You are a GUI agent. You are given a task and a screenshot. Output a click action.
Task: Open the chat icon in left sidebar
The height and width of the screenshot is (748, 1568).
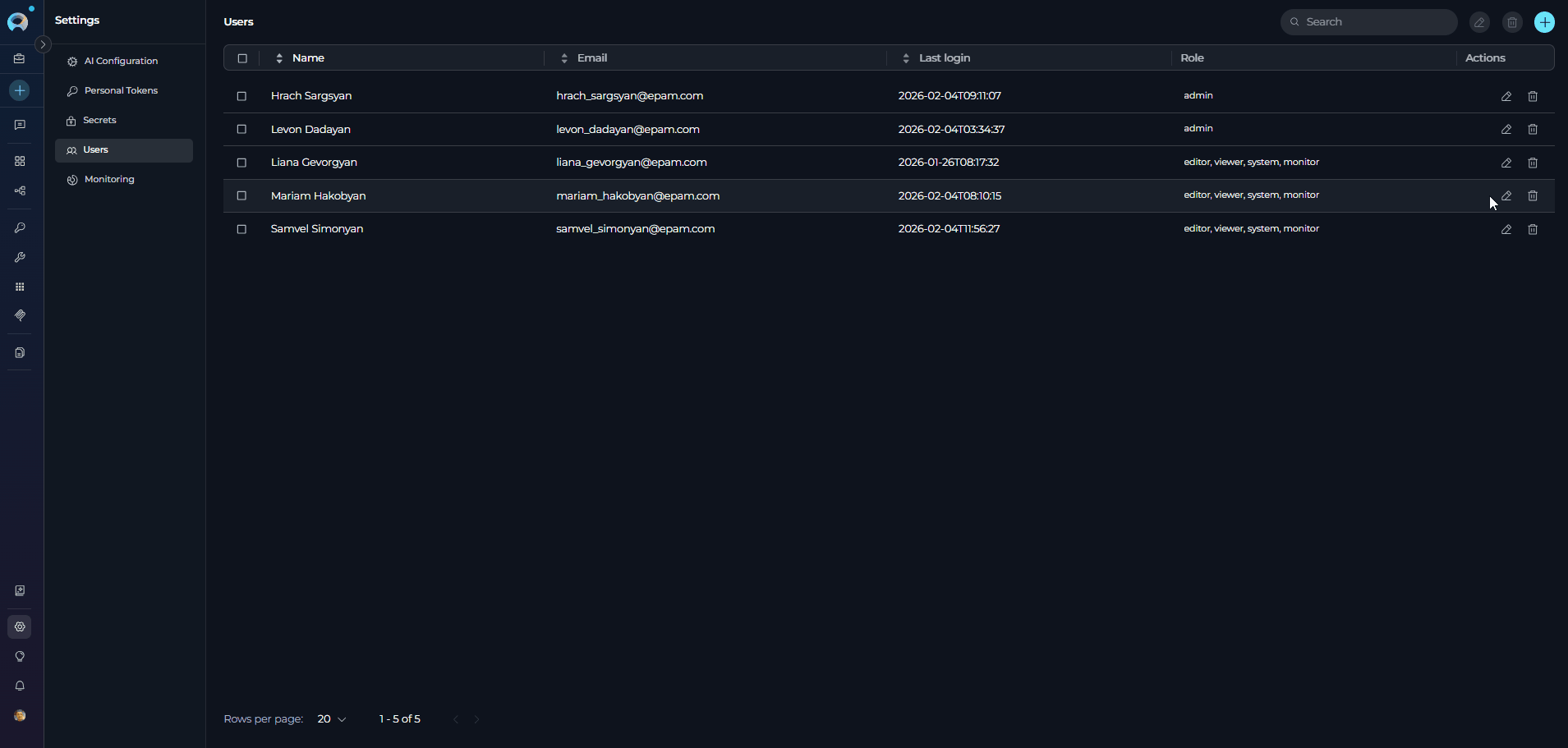pos(20,125)
